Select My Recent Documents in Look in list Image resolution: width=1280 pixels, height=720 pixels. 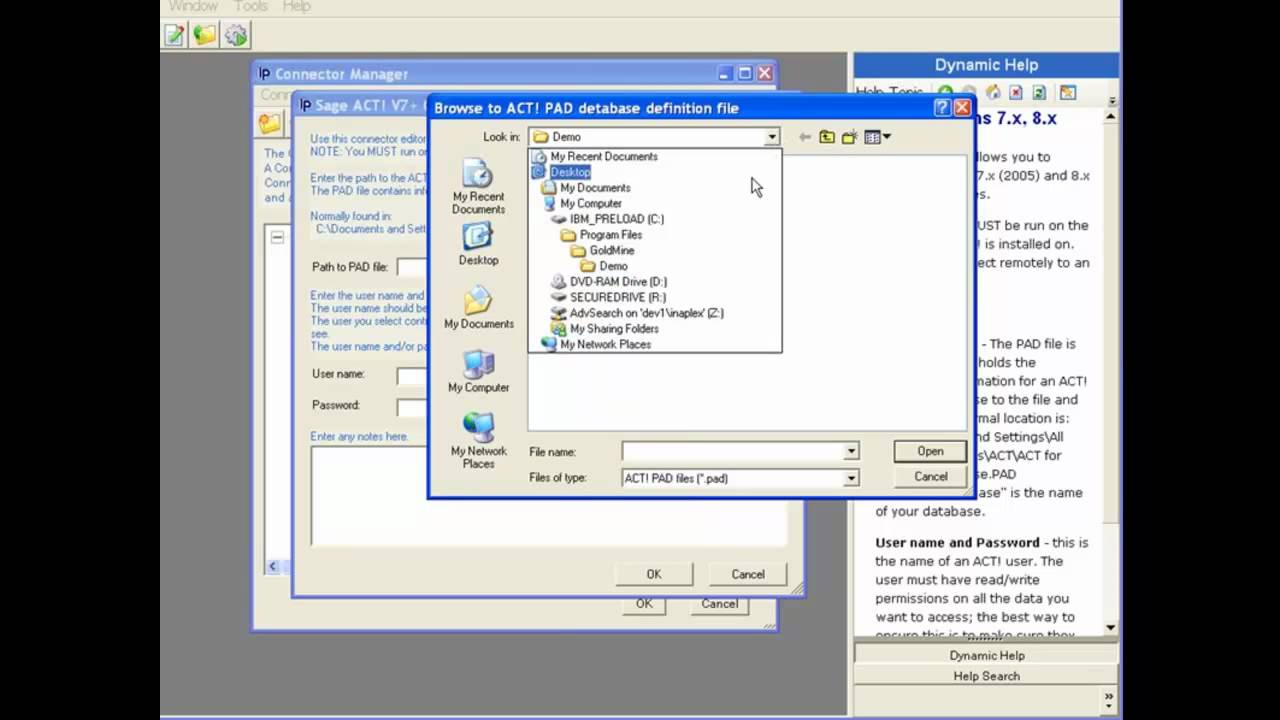604,156
